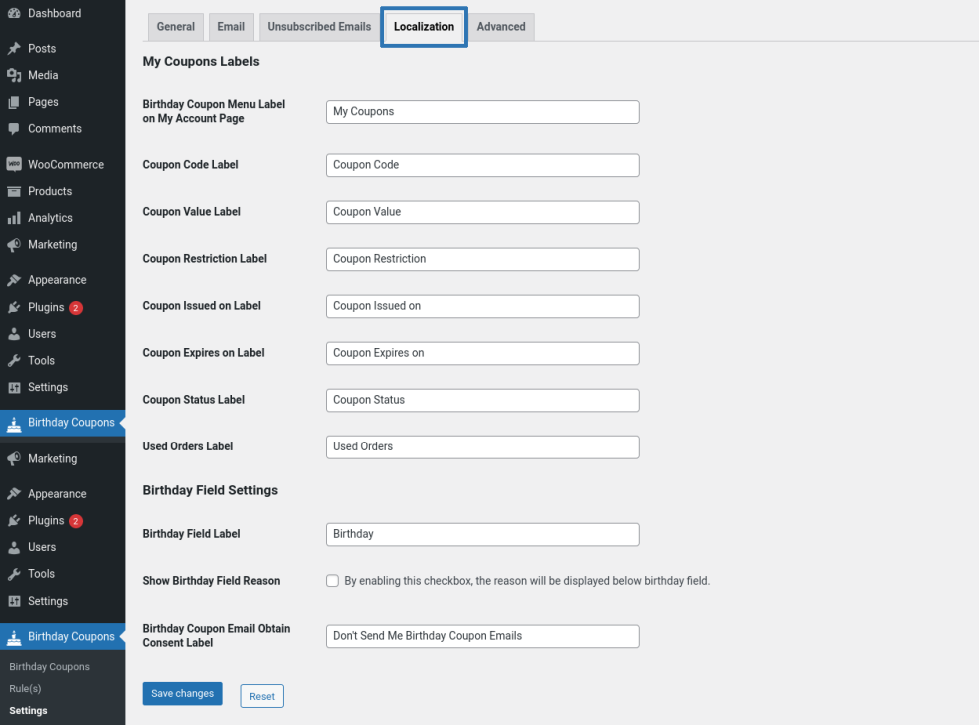Viewport: 979px width, 725px height.
Task: Click the Products box icon
Action: 14,191
